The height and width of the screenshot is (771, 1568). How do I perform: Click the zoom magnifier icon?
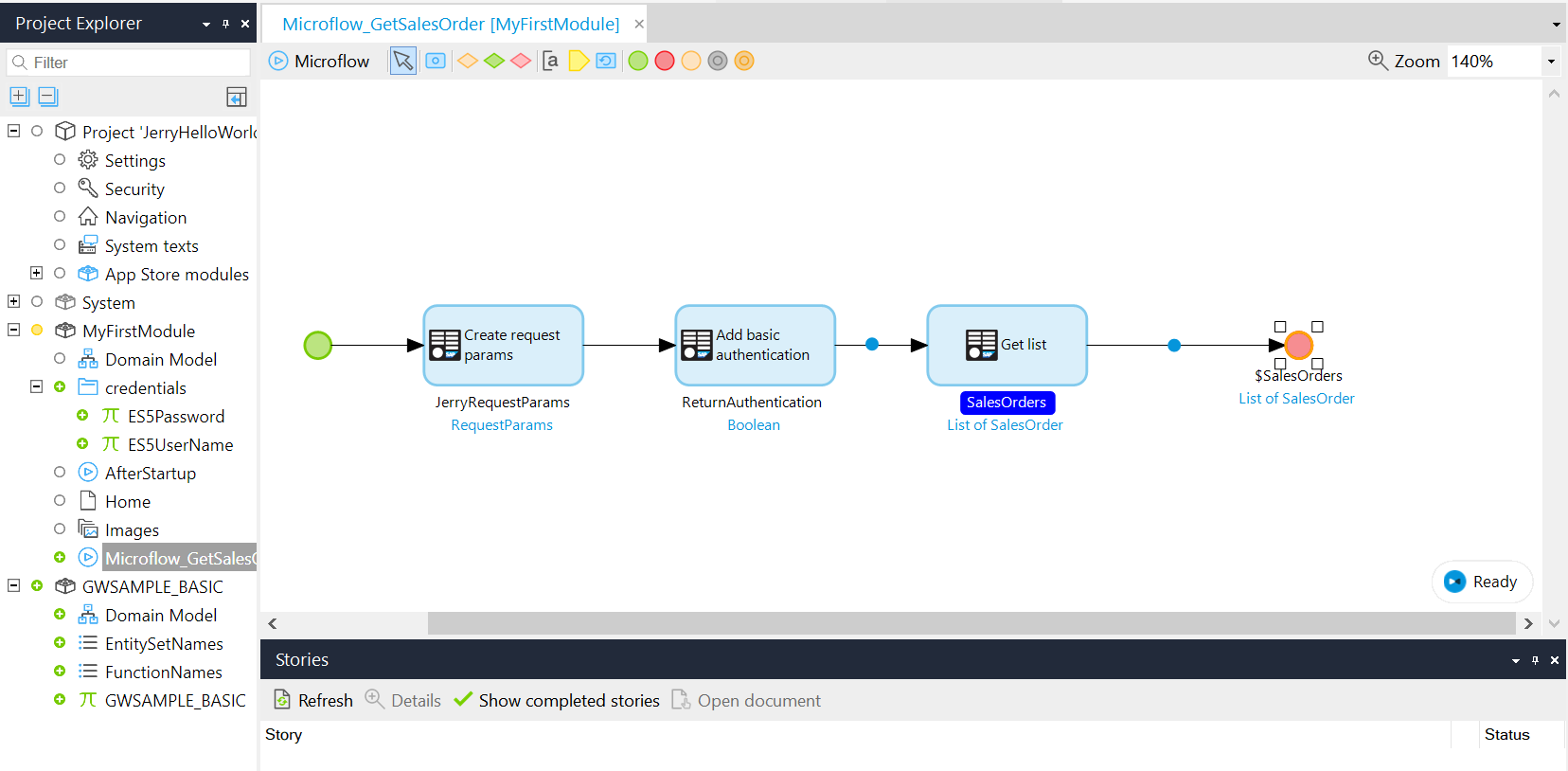(x=1378, y=61)
